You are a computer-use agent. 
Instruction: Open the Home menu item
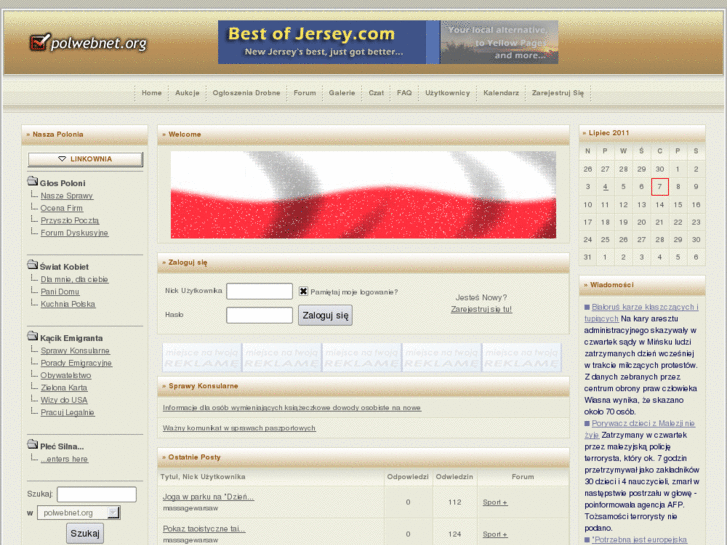point(152,93)
